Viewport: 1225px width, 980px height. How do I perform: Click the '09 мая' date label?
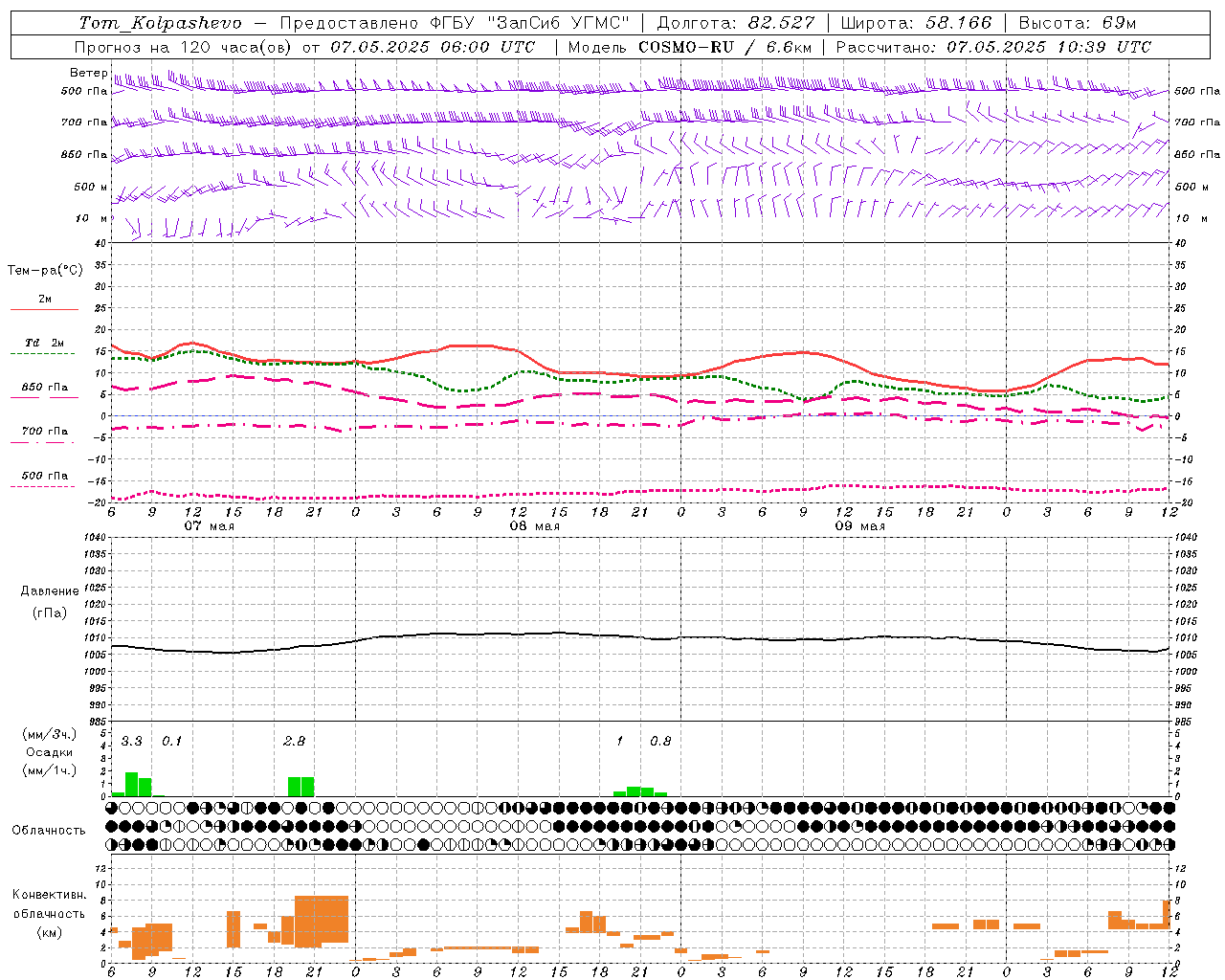coord(860,526)
